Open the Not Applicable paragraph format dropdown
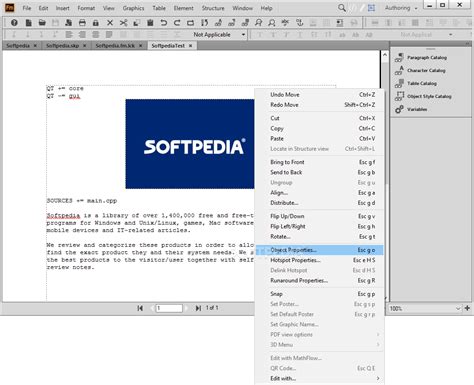 pyautogui.click(x=219, y=35)
